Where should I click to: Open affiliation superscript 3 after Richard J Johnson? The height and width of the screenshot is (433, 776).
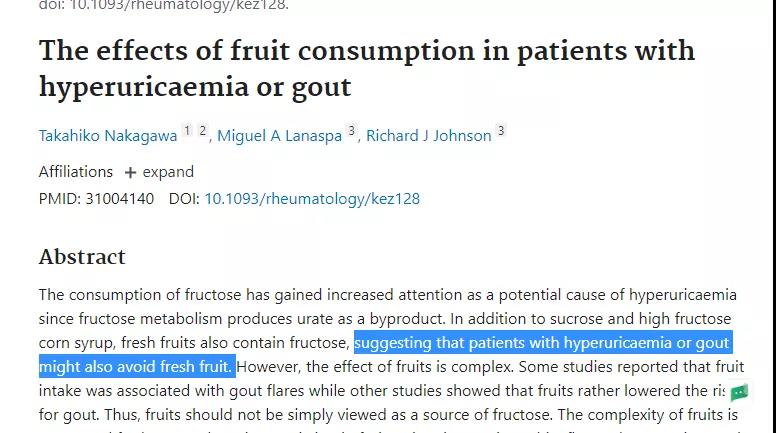pos(501,131)
